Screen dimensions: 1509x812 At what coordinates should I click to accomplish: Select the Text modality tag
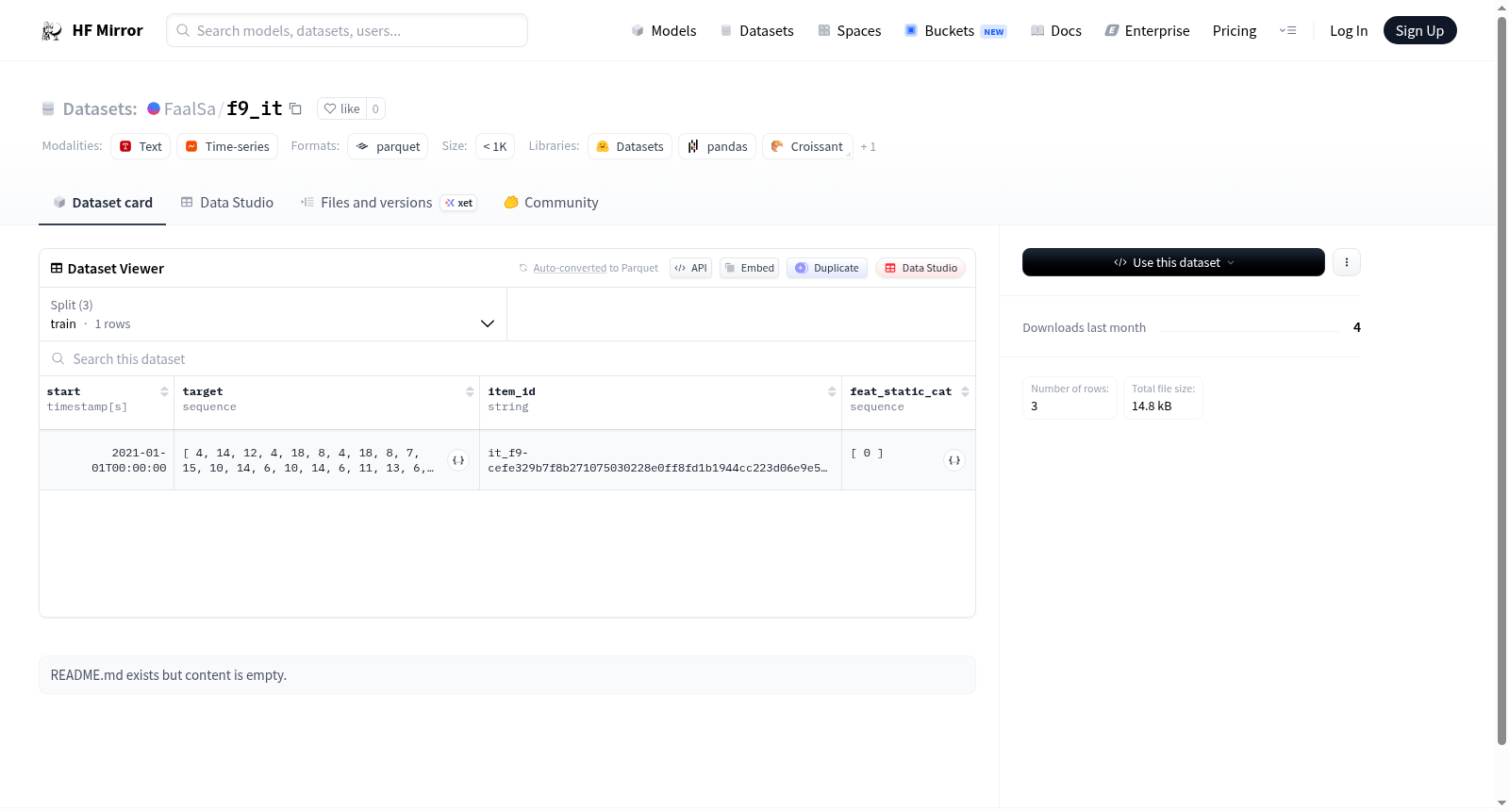pyautogui.click(x=141, y=146)
